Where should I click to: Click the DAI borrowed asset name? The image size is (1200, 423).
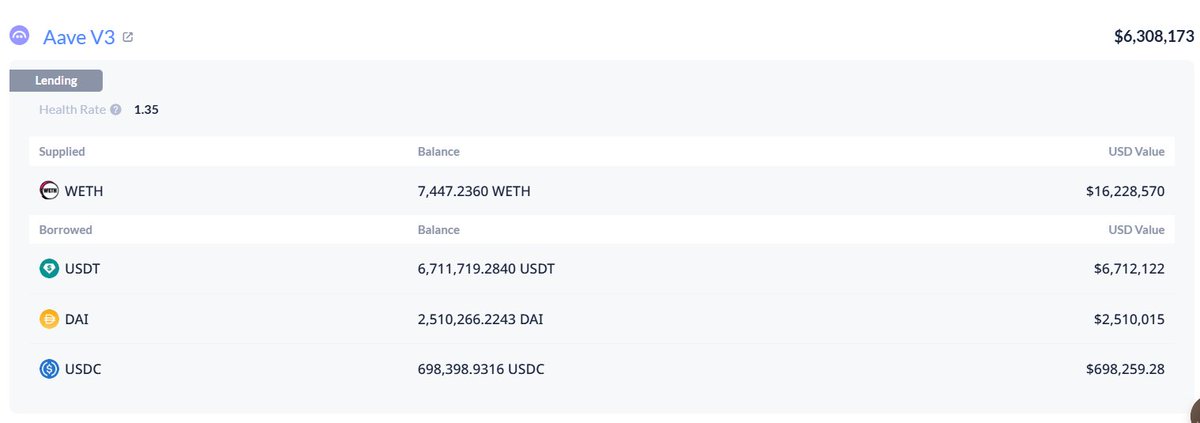tap(77, 319)
